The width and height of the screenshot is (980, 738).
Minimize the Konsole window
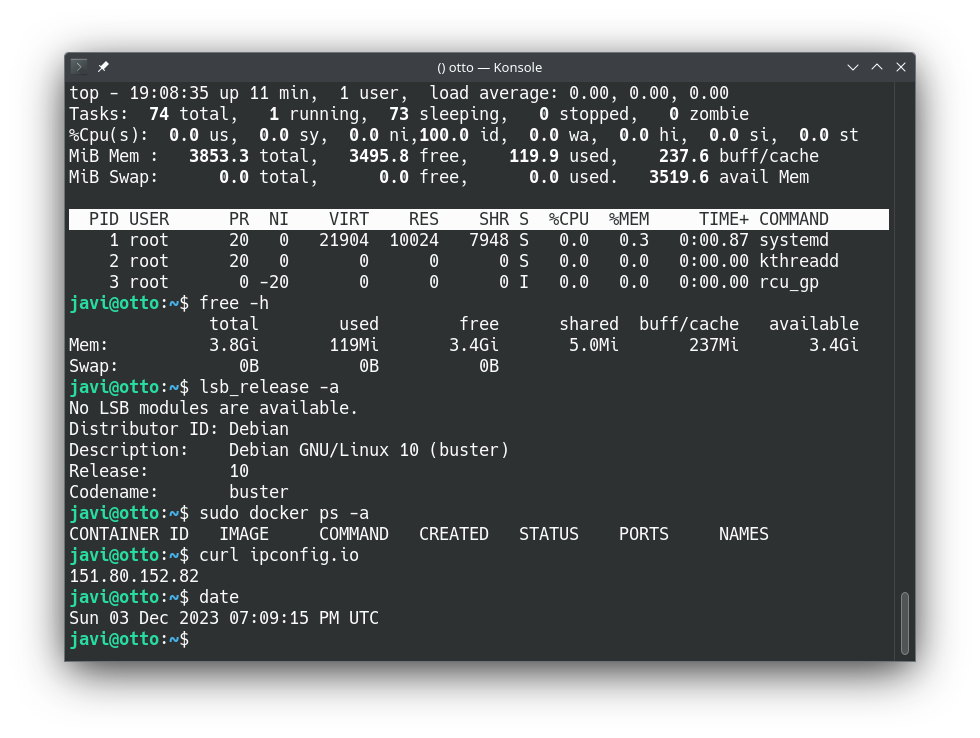(x=853, y=67)
